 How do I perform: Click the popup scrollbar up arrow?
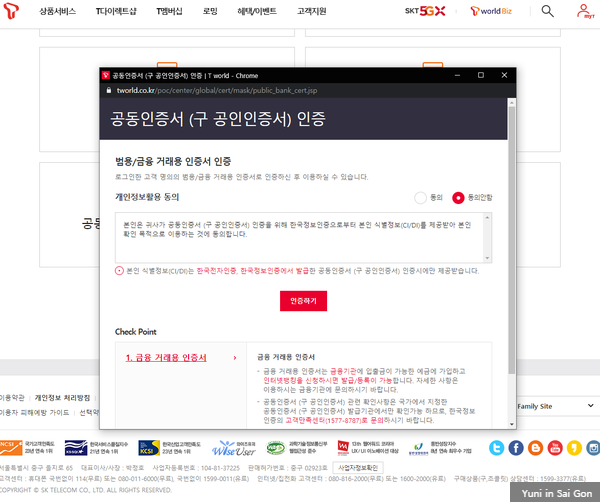coord(512,103)
